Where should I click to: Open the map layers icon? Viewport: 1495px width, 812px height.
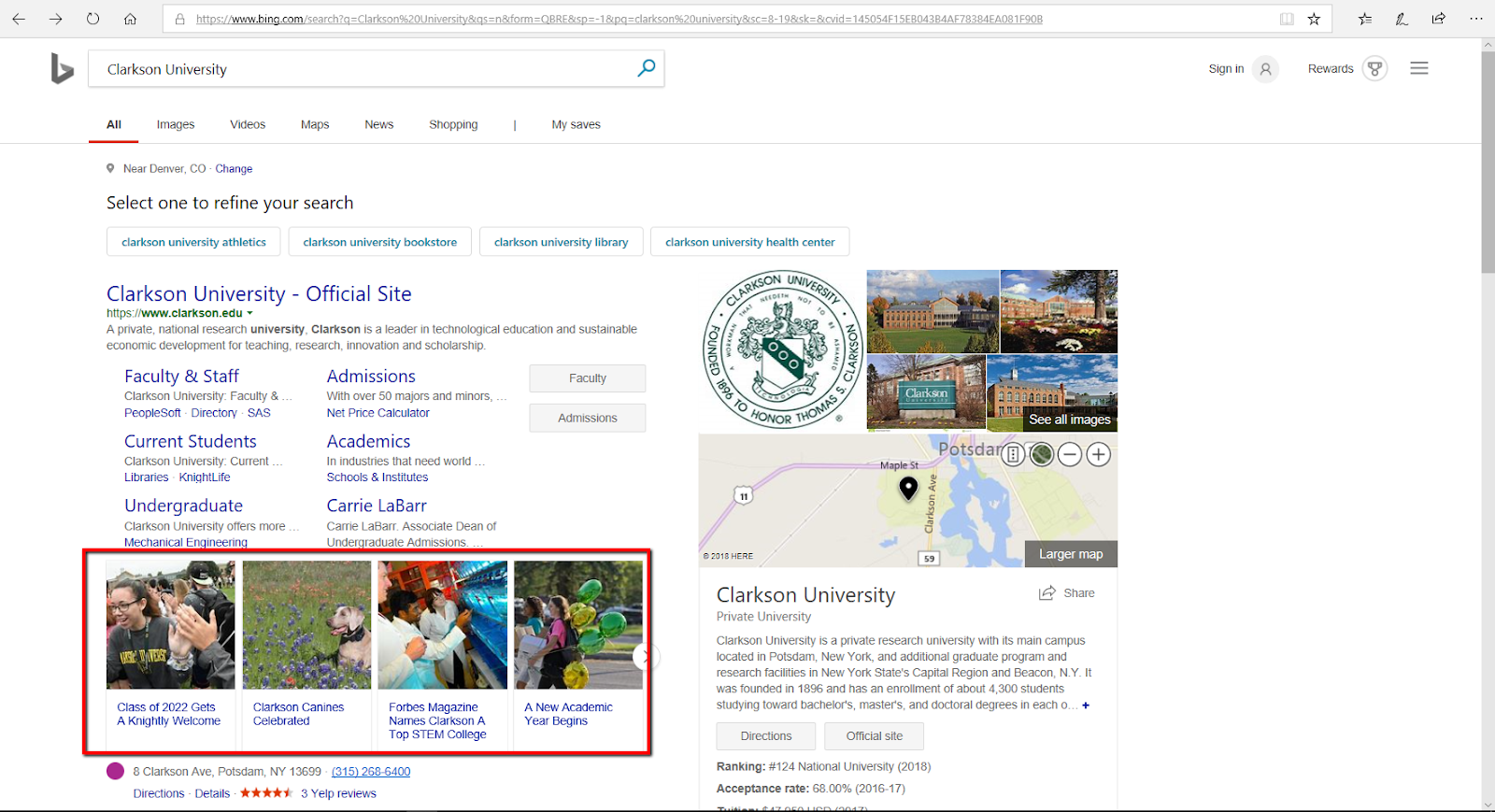coord(1013,455)
